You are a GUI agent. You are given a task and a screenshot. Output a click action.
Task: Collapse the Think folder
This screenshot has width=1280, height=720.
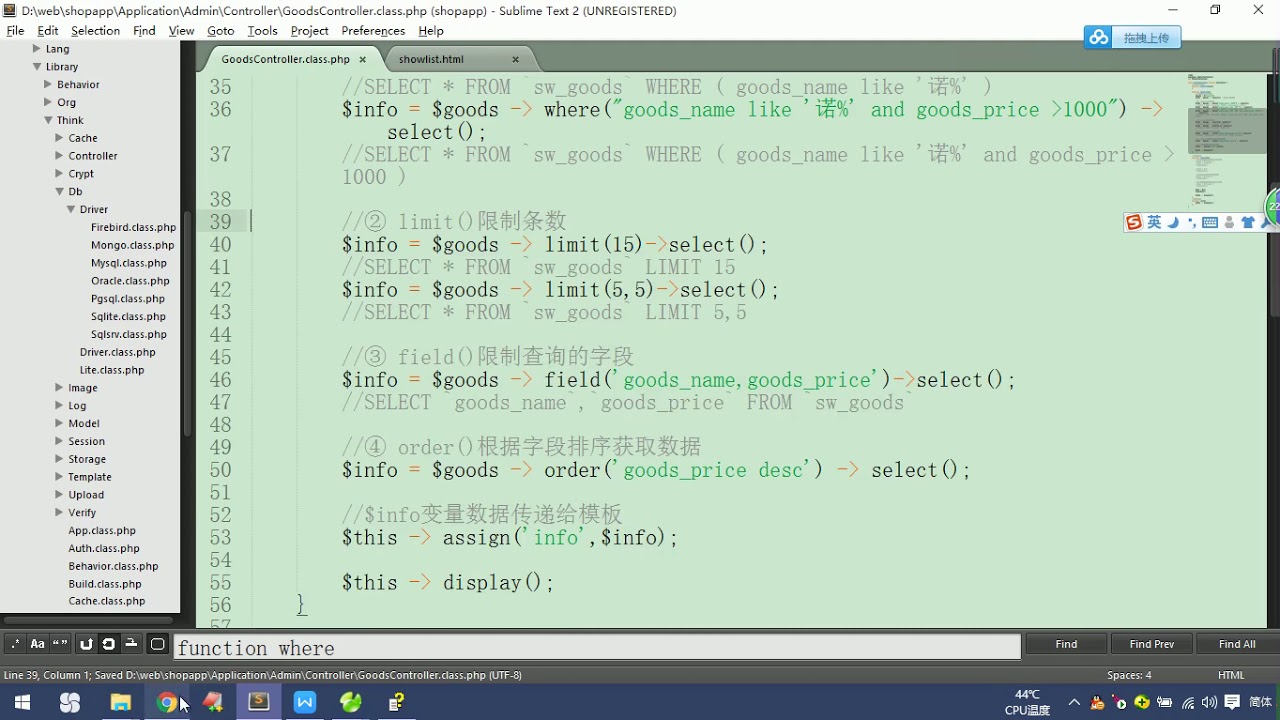pos(47,120)
